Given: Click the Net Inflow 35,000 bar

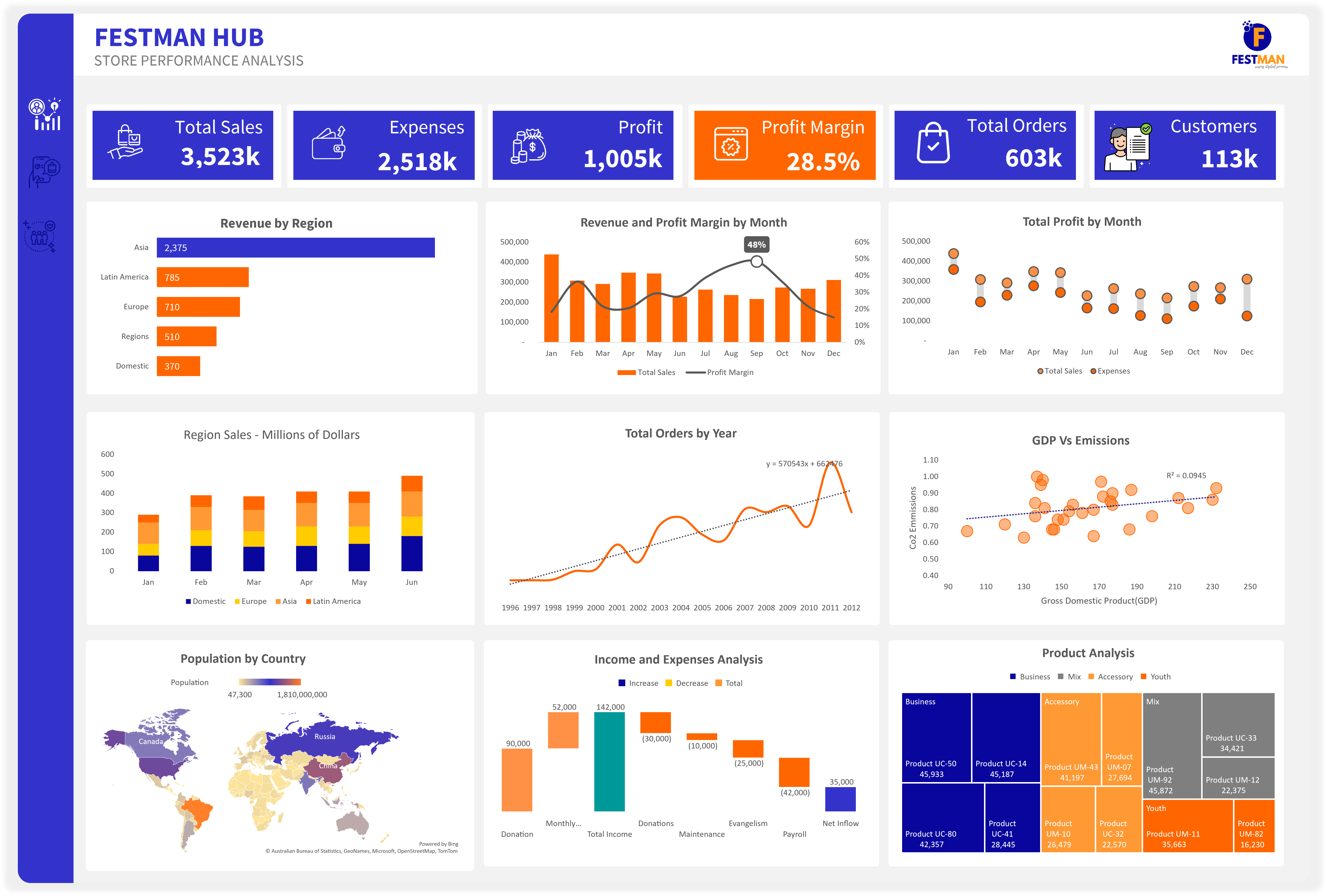Looking at the screenshot, I should [841, 799].
